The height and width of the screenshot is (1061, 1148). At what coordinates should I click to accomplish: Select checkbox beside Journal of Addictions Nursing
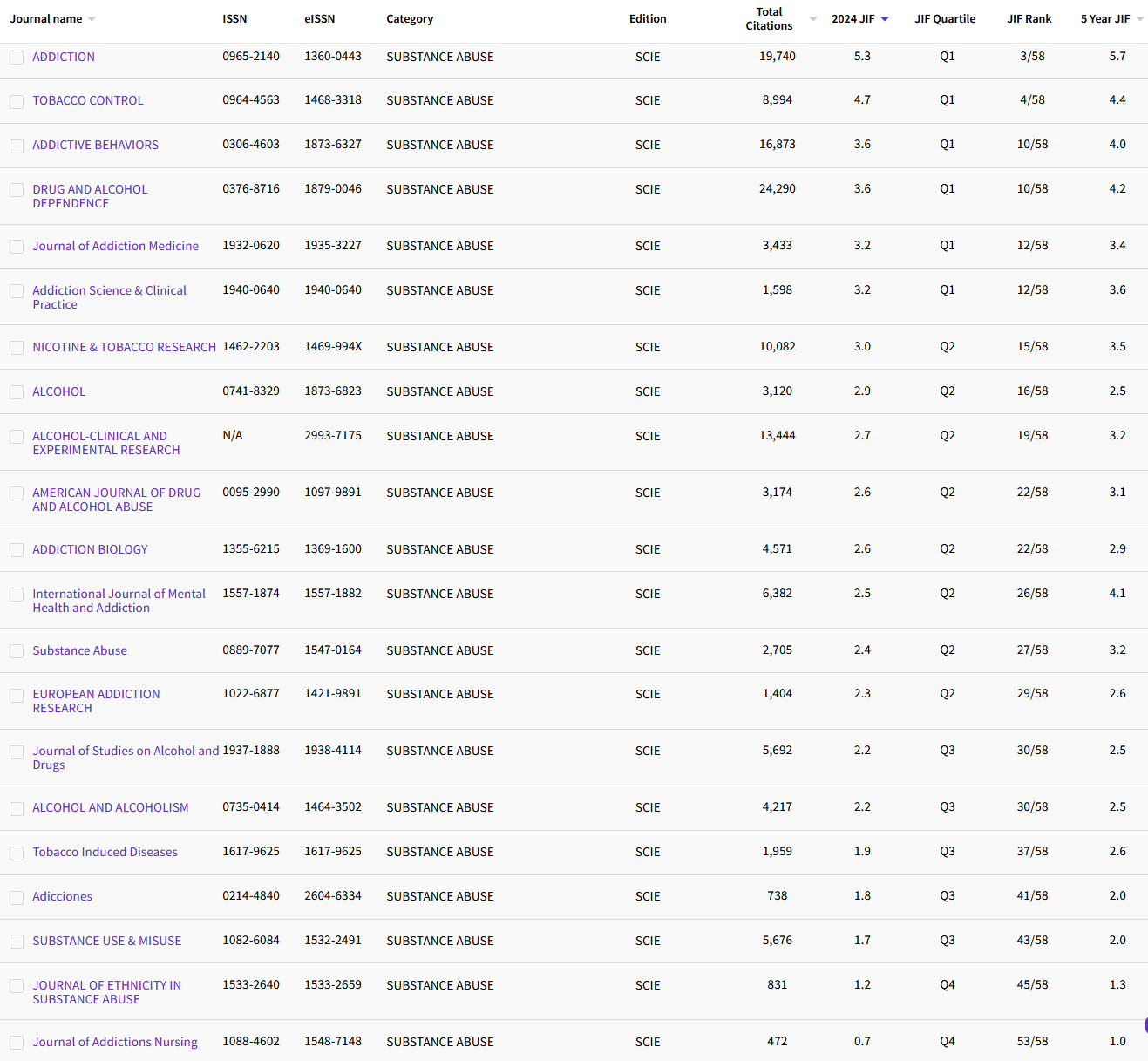(x=17, y=1043)
